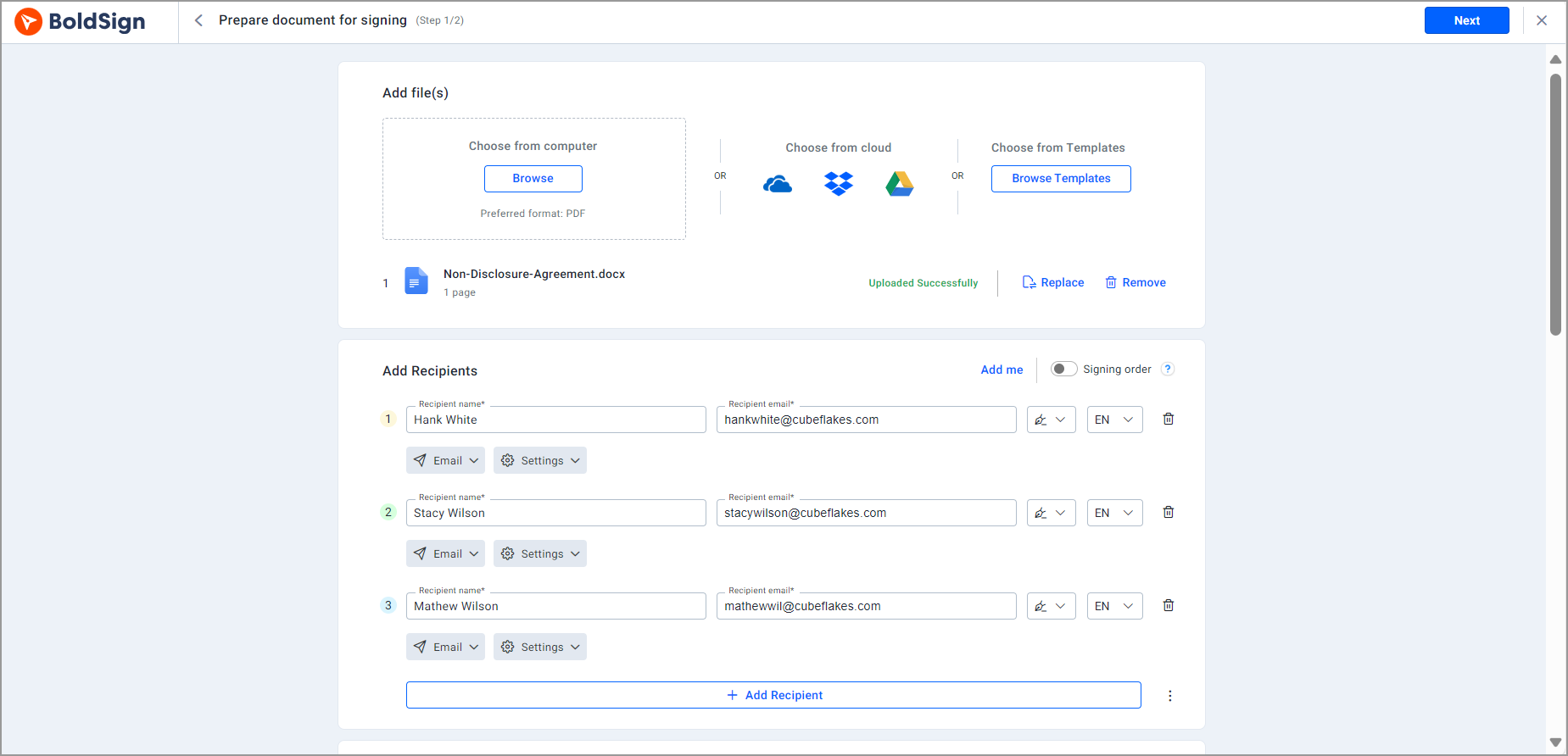The height and width of the screenshot is (756, 1568).
Task: Edit recipient name Hank White
Action: 556,420
